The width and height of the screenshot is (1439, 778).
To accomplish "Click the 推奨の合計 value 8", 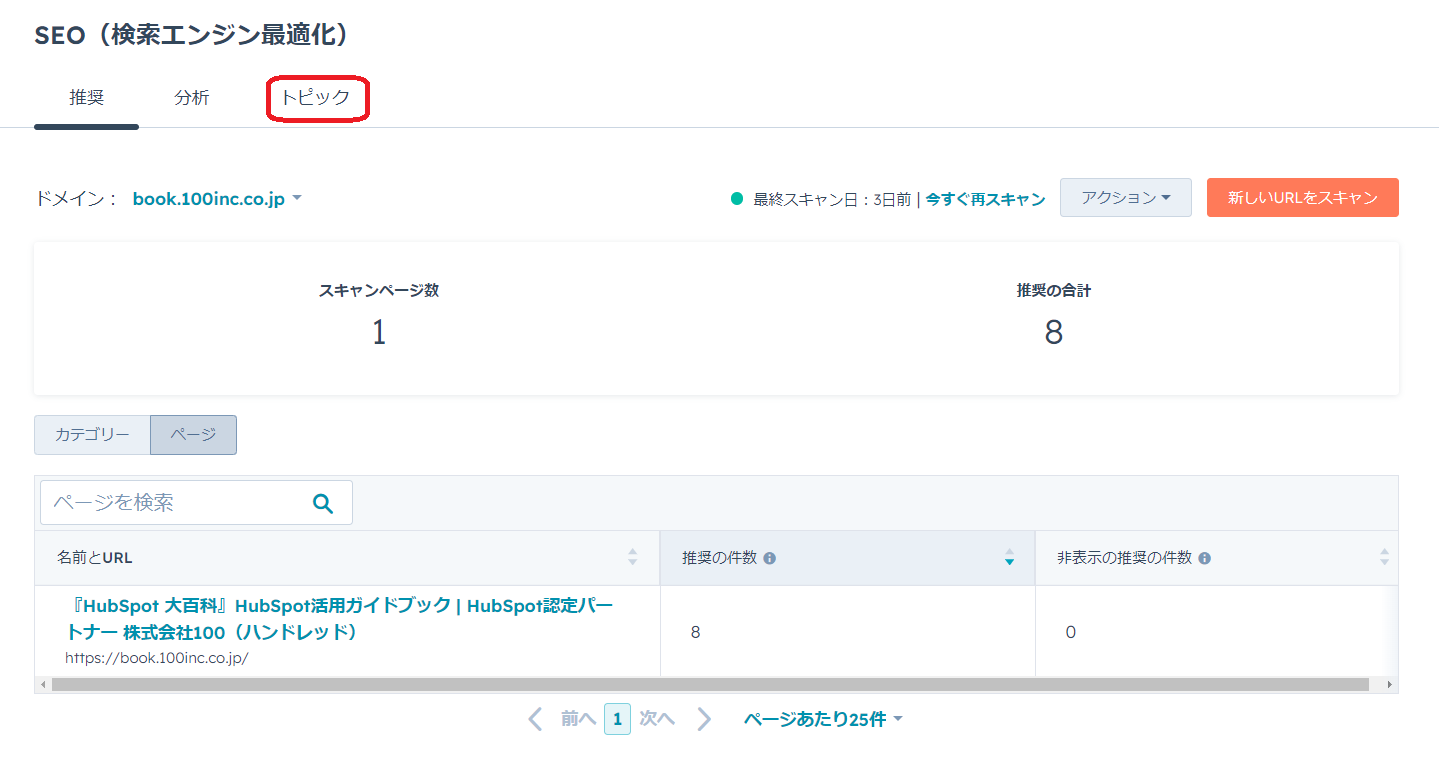I will point(1053,332).
